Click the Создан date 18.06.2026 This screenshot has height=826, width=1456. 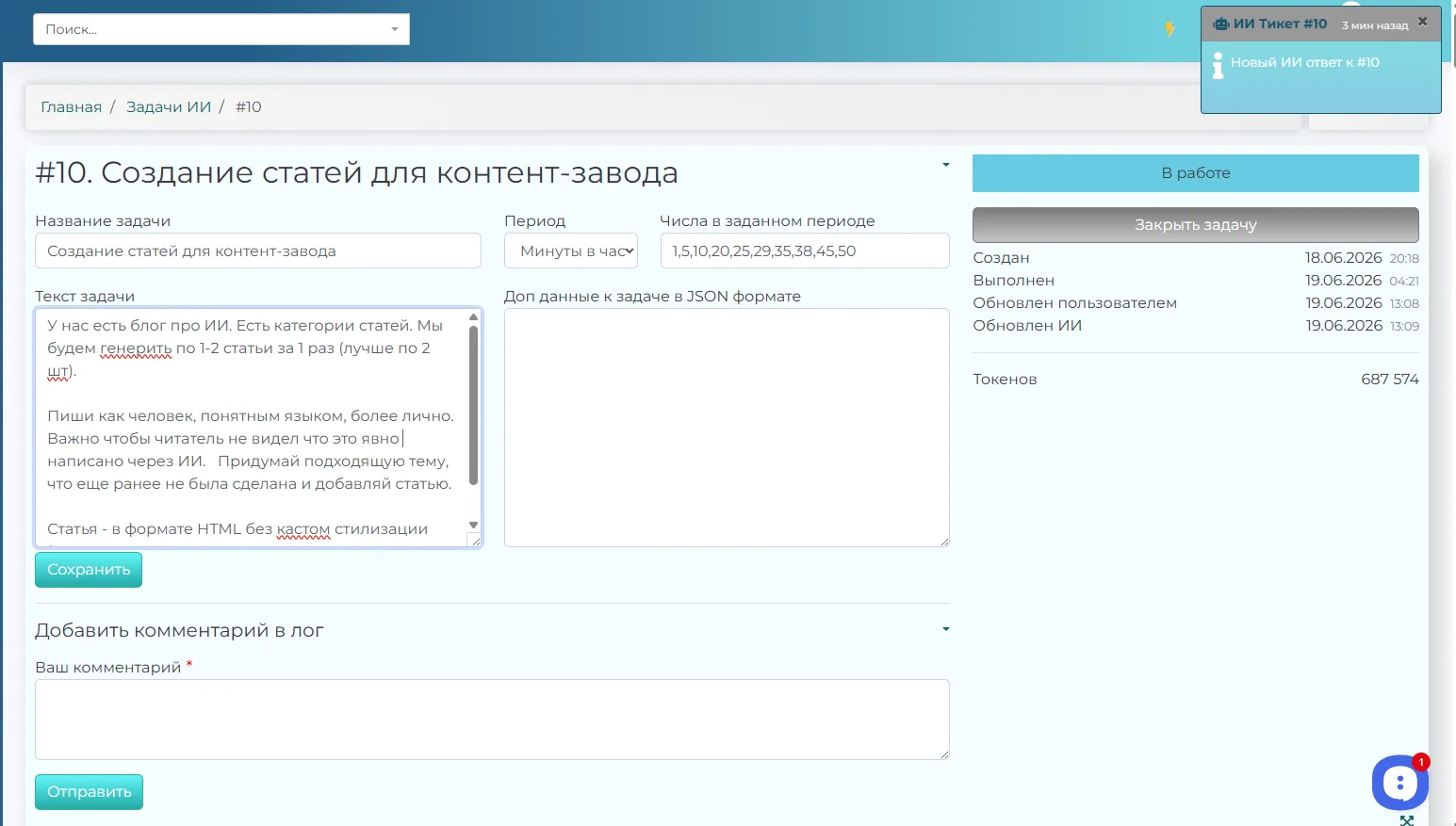(x=1343, y=258)
